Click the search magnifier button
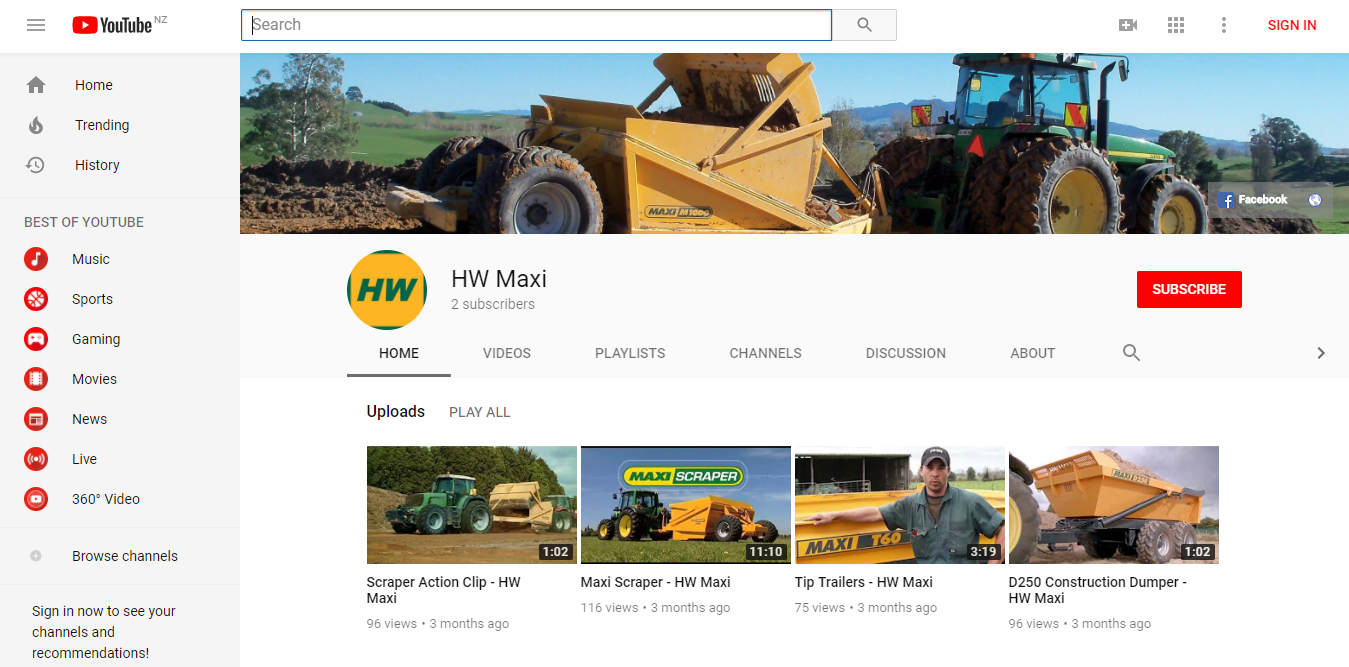 click(865, 25)
